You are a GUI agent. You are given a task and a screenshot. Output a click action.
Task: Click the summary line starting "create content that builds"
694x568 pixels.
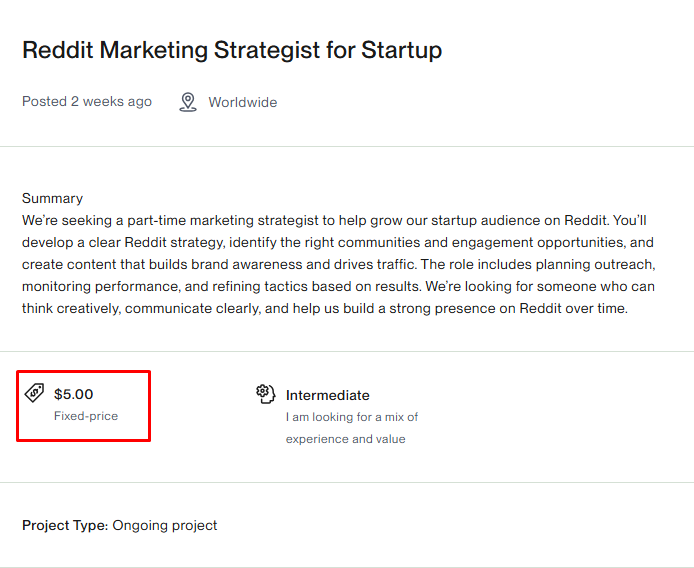339,264
